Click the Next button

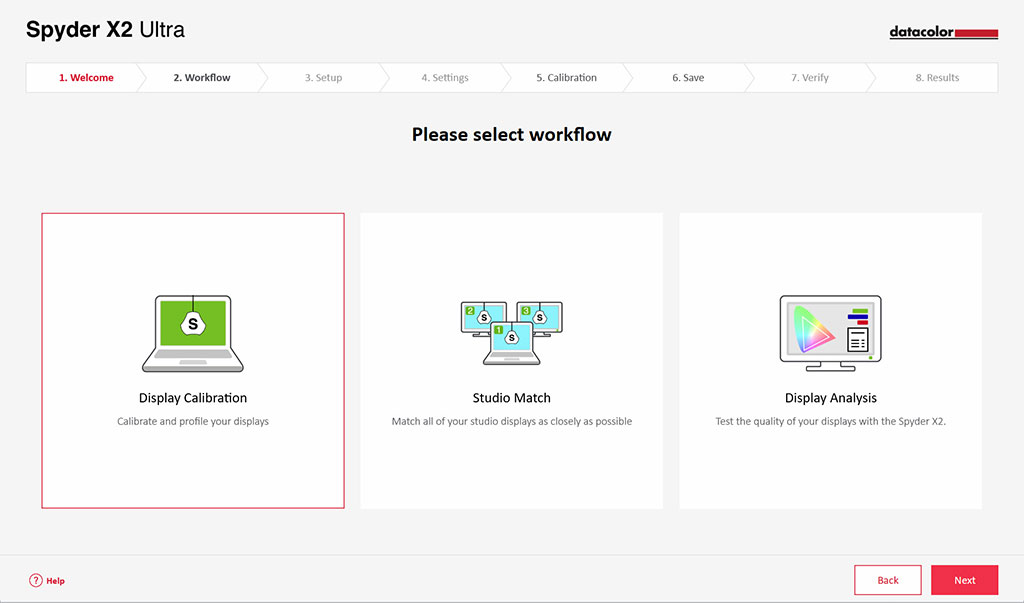point(965,580)
